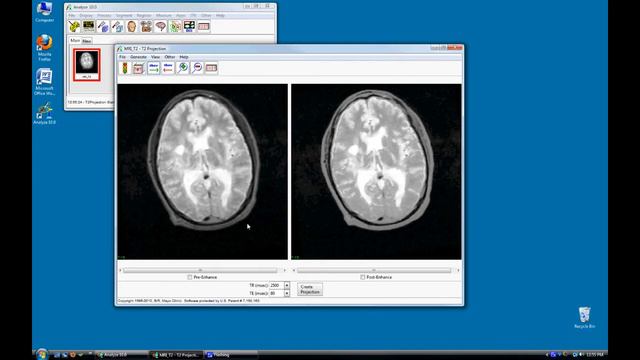The width and height of the screenshot is (640, 360).
Task: Open the Analyze 10.0 desktop shortcut
Action: [x=44, y=113]
